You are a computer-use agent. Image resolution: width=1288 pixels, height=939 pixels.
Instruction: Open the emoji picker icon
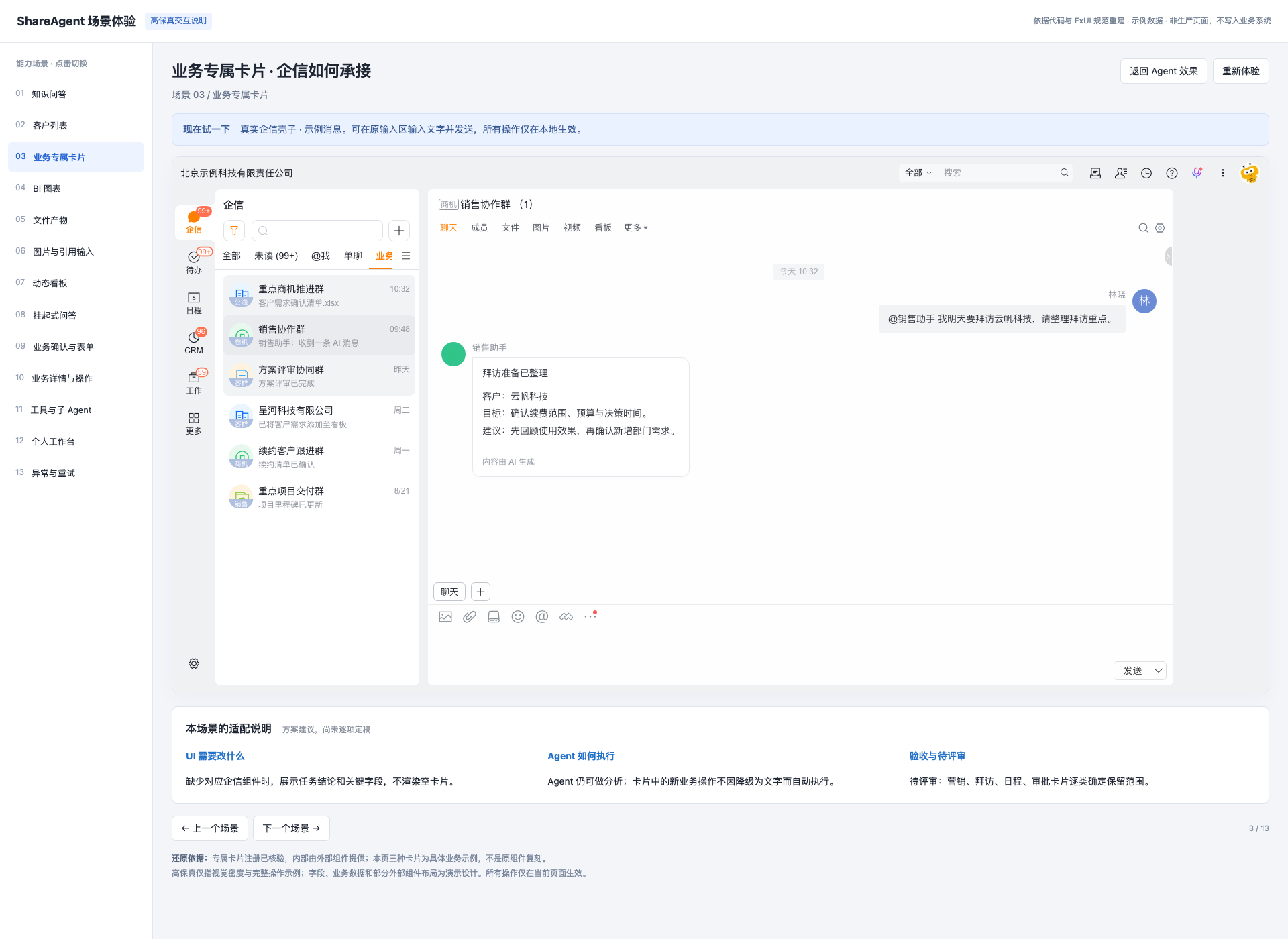tap(518, 617)
